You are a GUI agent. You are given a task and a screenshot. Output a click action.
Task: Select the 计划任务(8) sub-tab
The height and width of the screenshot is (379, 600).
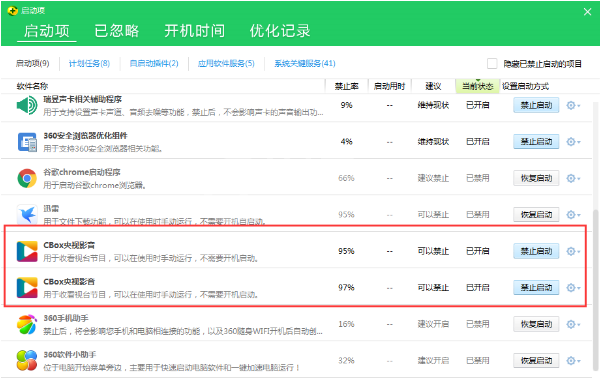tap(89, 64)
